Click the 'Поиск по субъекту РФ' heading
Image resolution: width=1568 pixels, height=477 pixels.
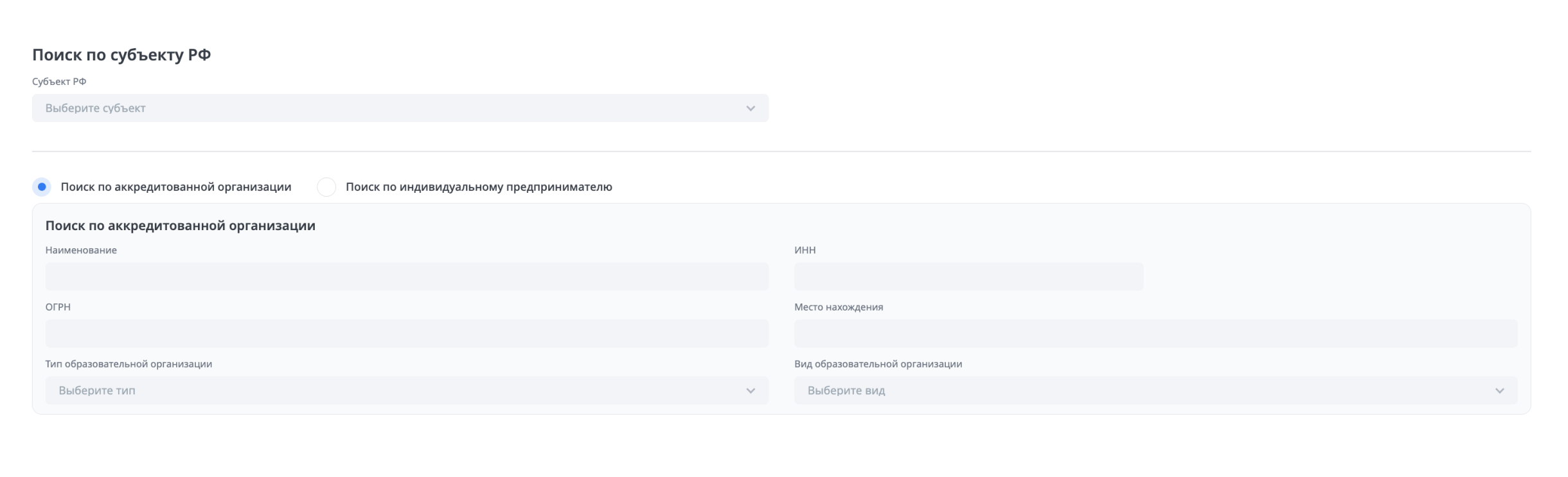[x=121, y=55]
